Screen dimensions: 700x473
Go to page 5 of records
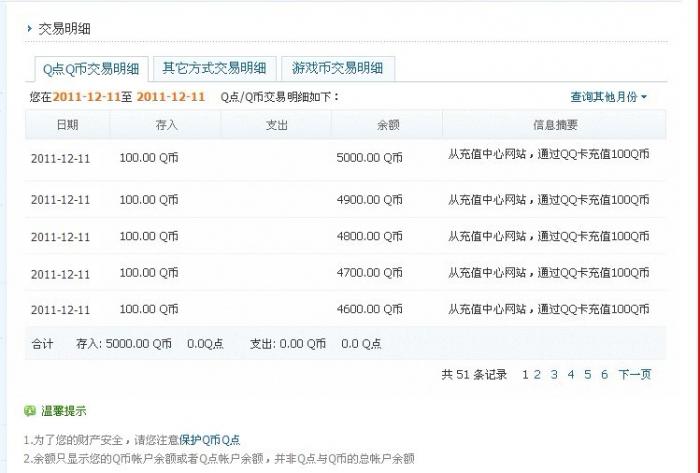(588, 375)
